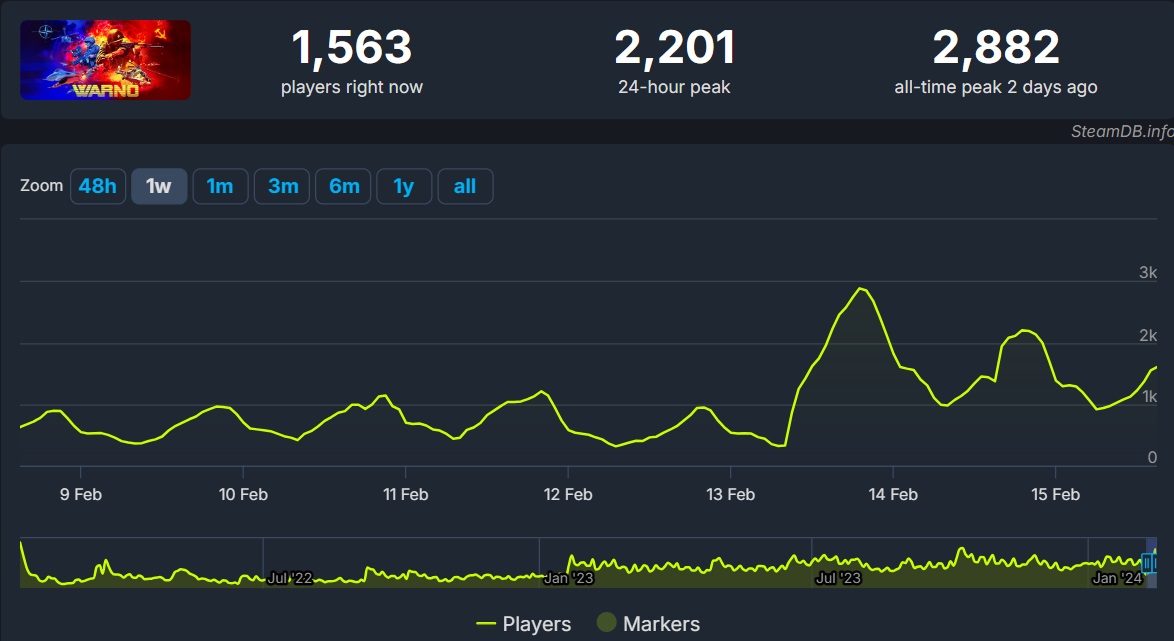Click the WARNO game banner image
1174x641 pixels.
click(105, 59)
